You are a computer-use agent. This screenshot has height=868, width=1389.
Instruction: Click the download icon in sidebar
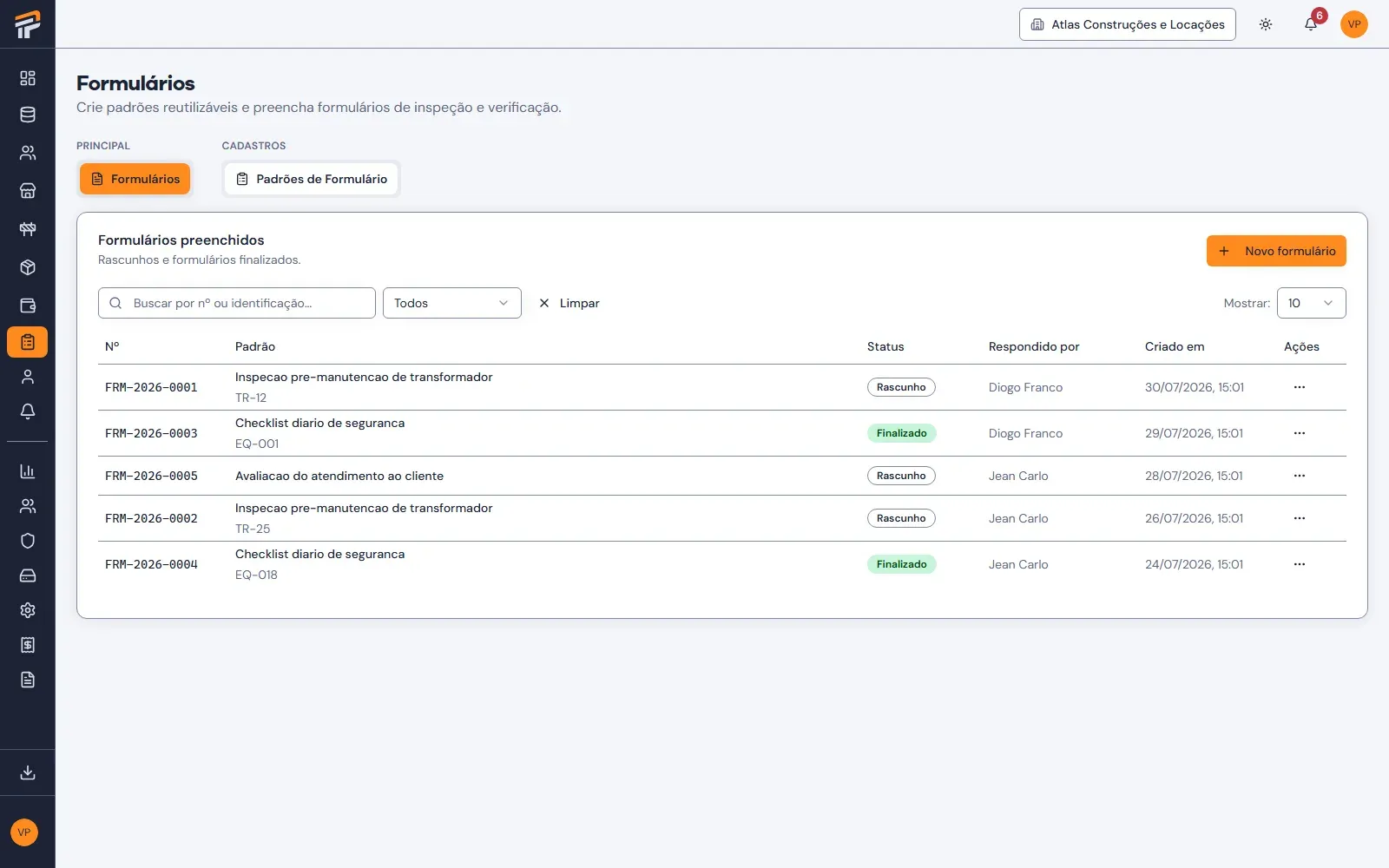[28, 773]
